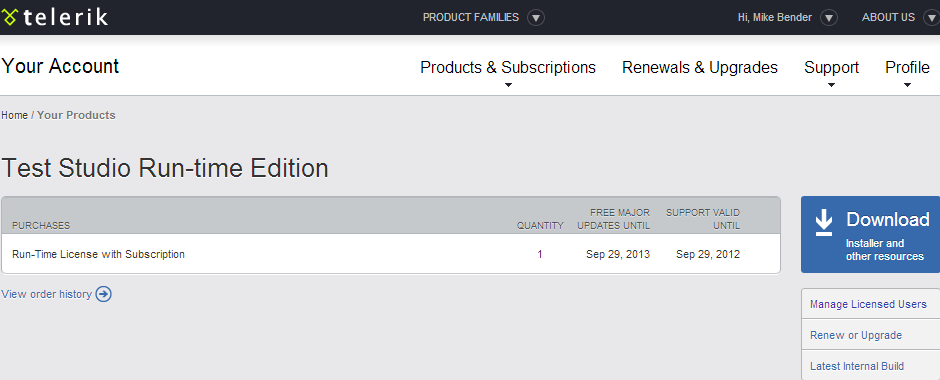Click the Telerik logo

point(55,17)
